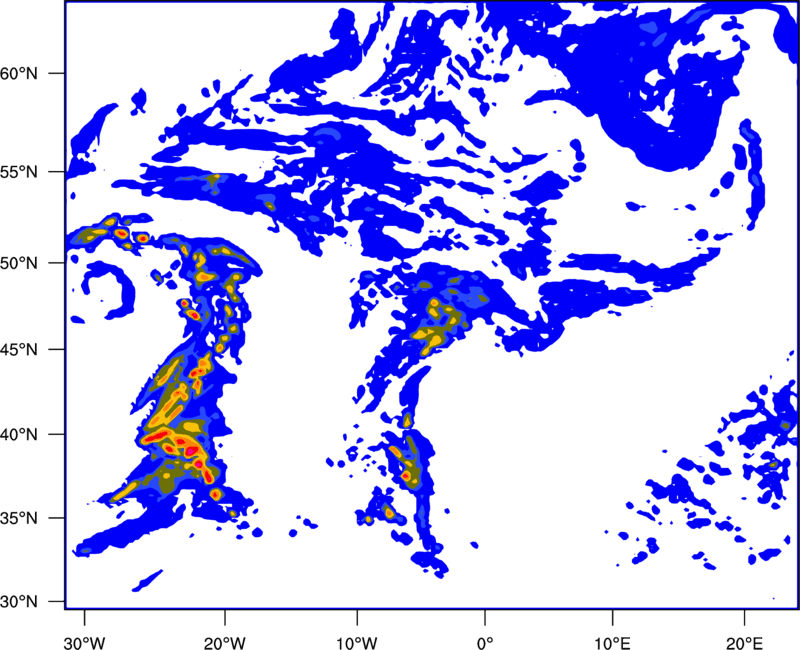This screenshot has height=650, width=800.
Task: Click the 0° longitude label
Action: [485, 641]
